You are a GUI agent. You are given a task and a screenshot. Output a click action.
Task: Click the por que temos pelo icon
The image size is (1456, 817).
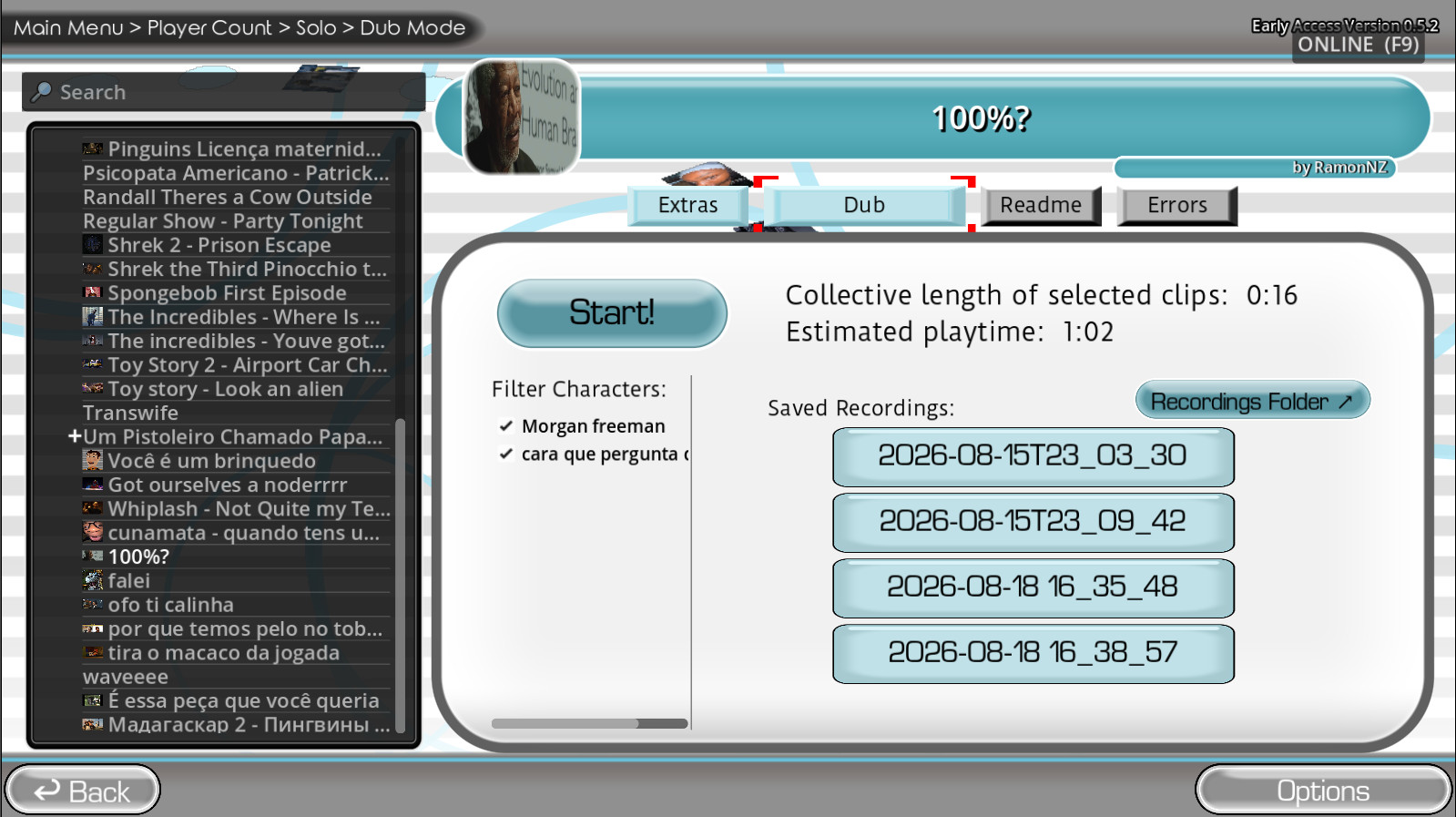point(92,629)
